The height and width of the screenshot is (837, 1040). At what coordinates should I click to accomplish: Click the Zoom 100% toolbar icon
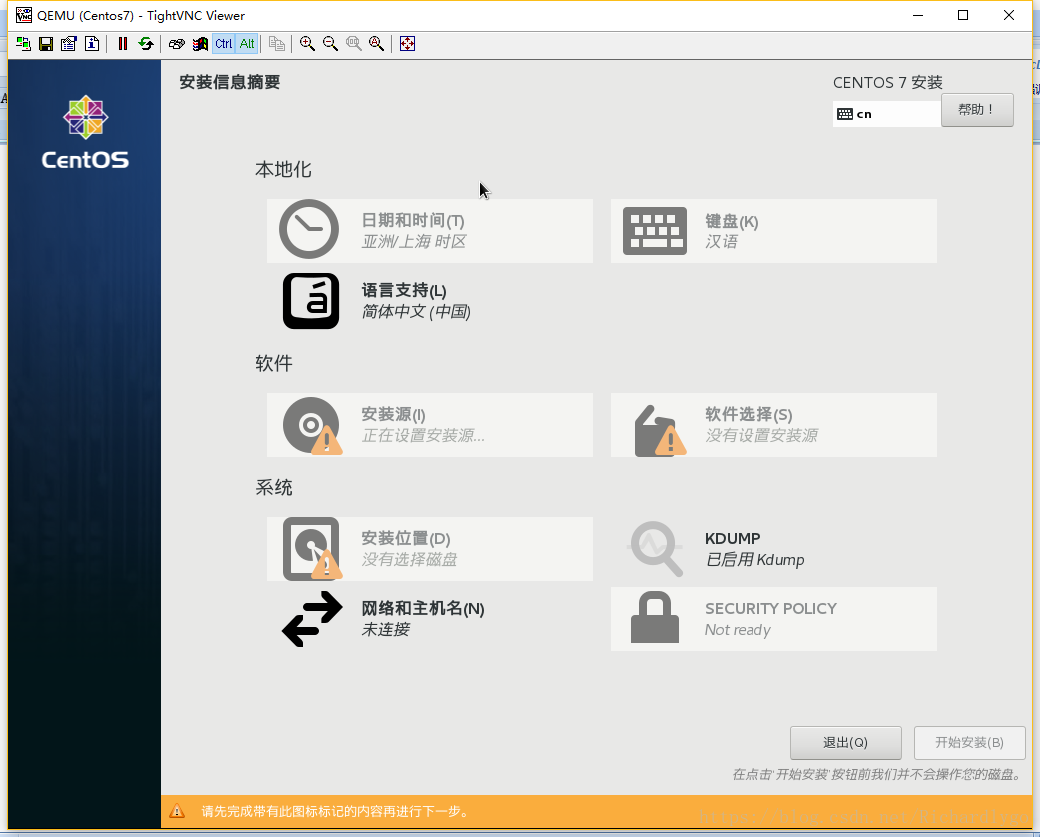tap(354, 44)
